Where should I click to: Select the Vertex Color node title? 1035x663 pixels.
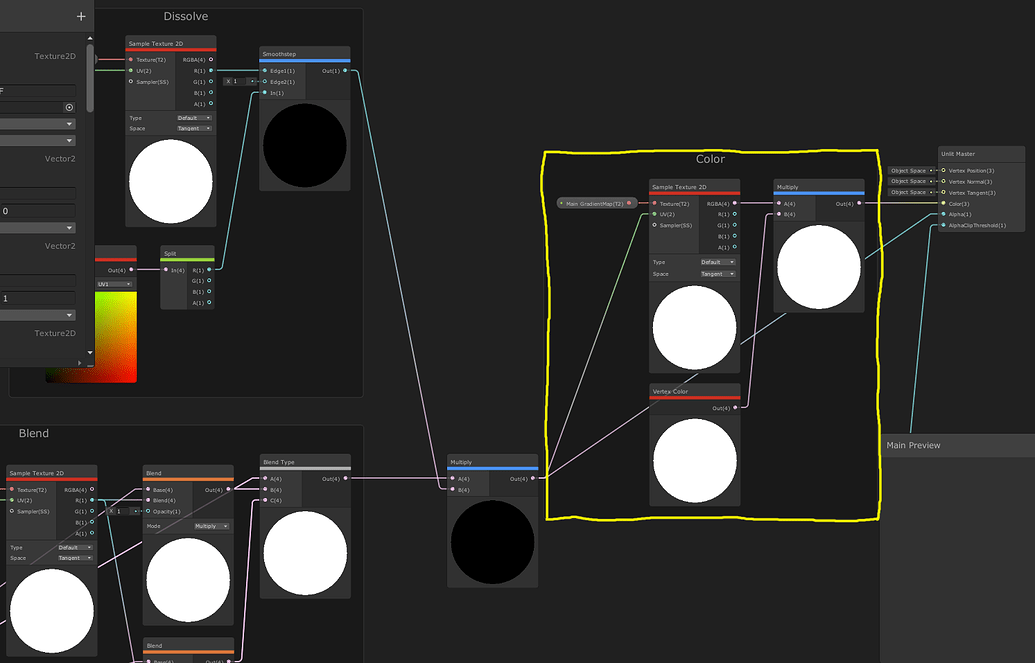(671, 392)
